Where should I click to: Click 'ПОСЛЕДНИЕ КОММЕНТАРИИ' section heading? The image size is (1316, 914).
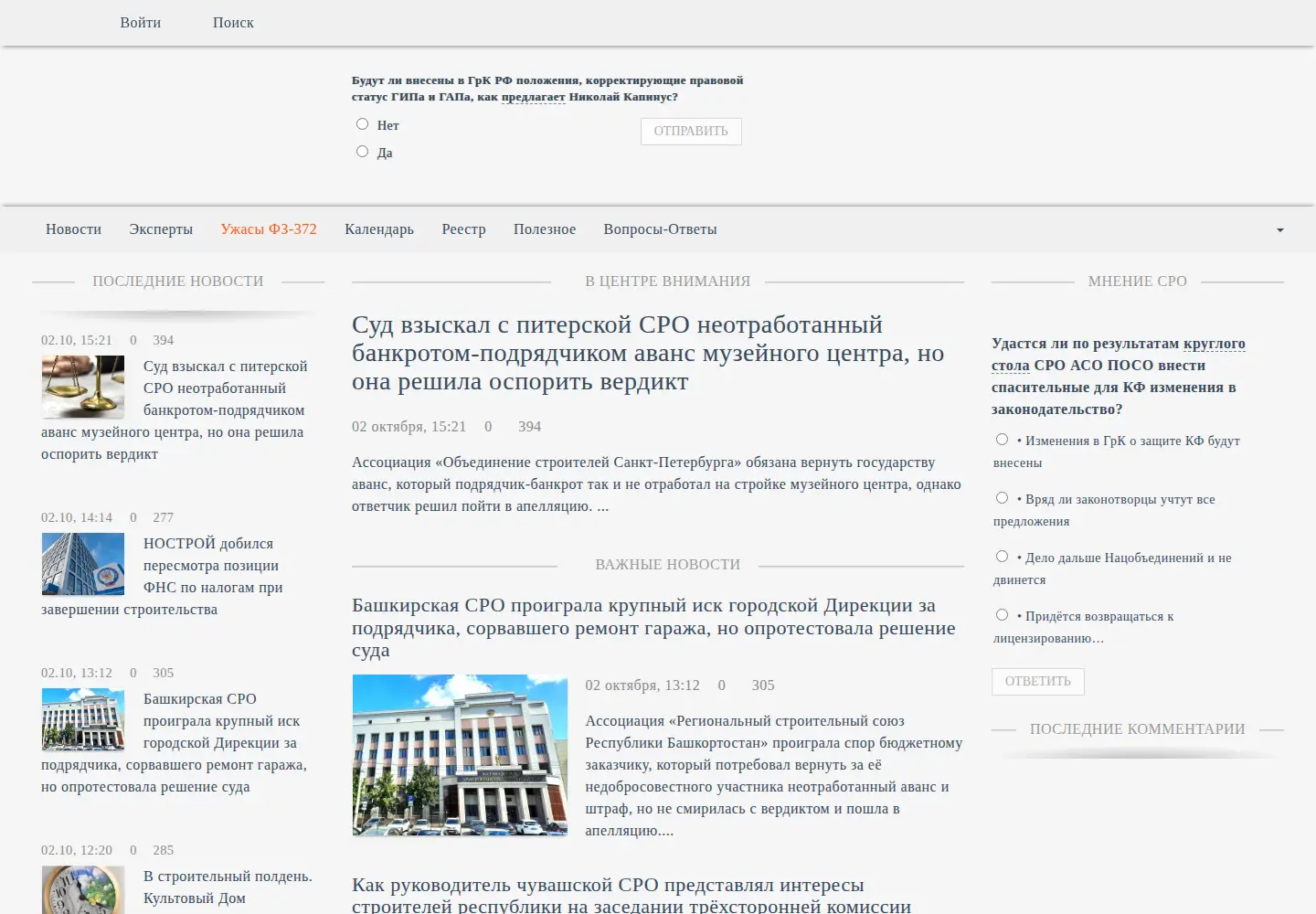coord(1137,729)
